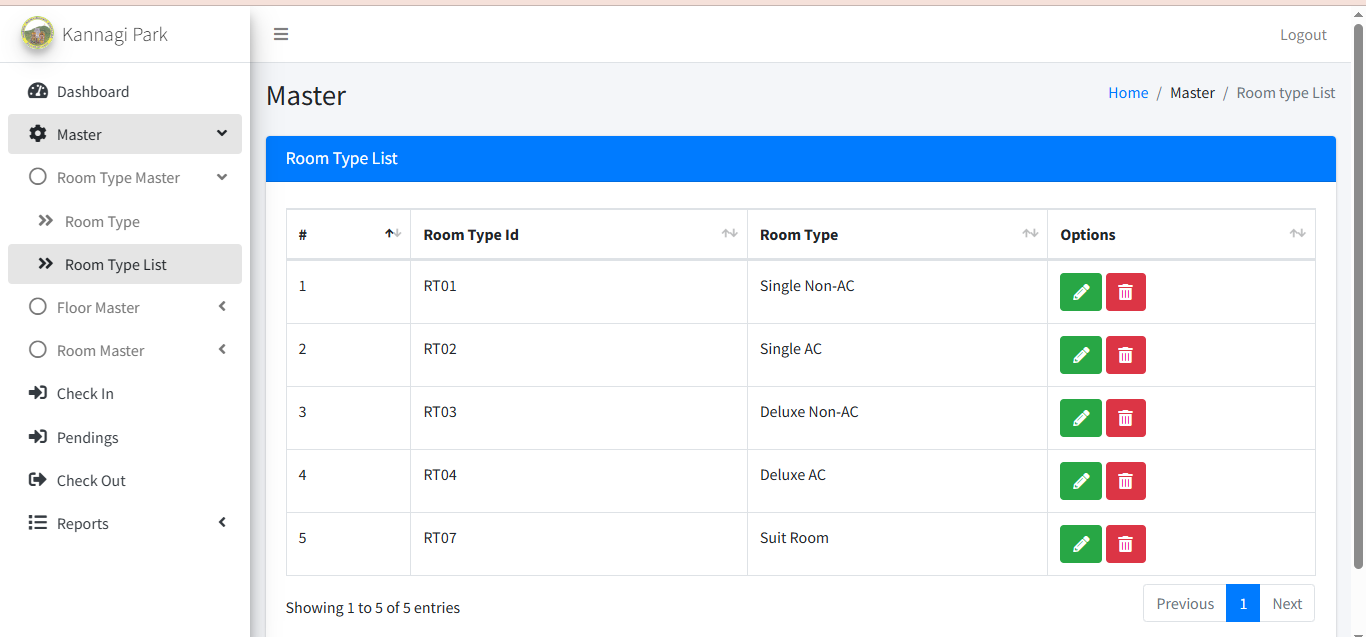The image size is (1366, 637).
Task: Open Room Type form in sidebar
Action: point(102,222)
